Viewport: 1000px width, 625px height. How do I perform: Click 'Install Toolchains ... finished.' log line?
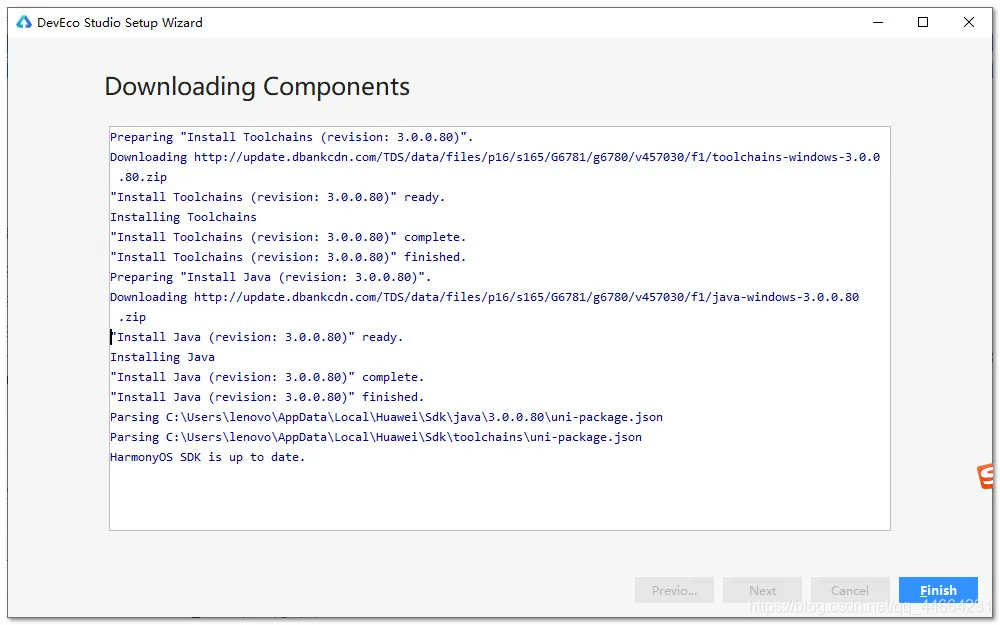pyautogui.click(x=288, y=256)
